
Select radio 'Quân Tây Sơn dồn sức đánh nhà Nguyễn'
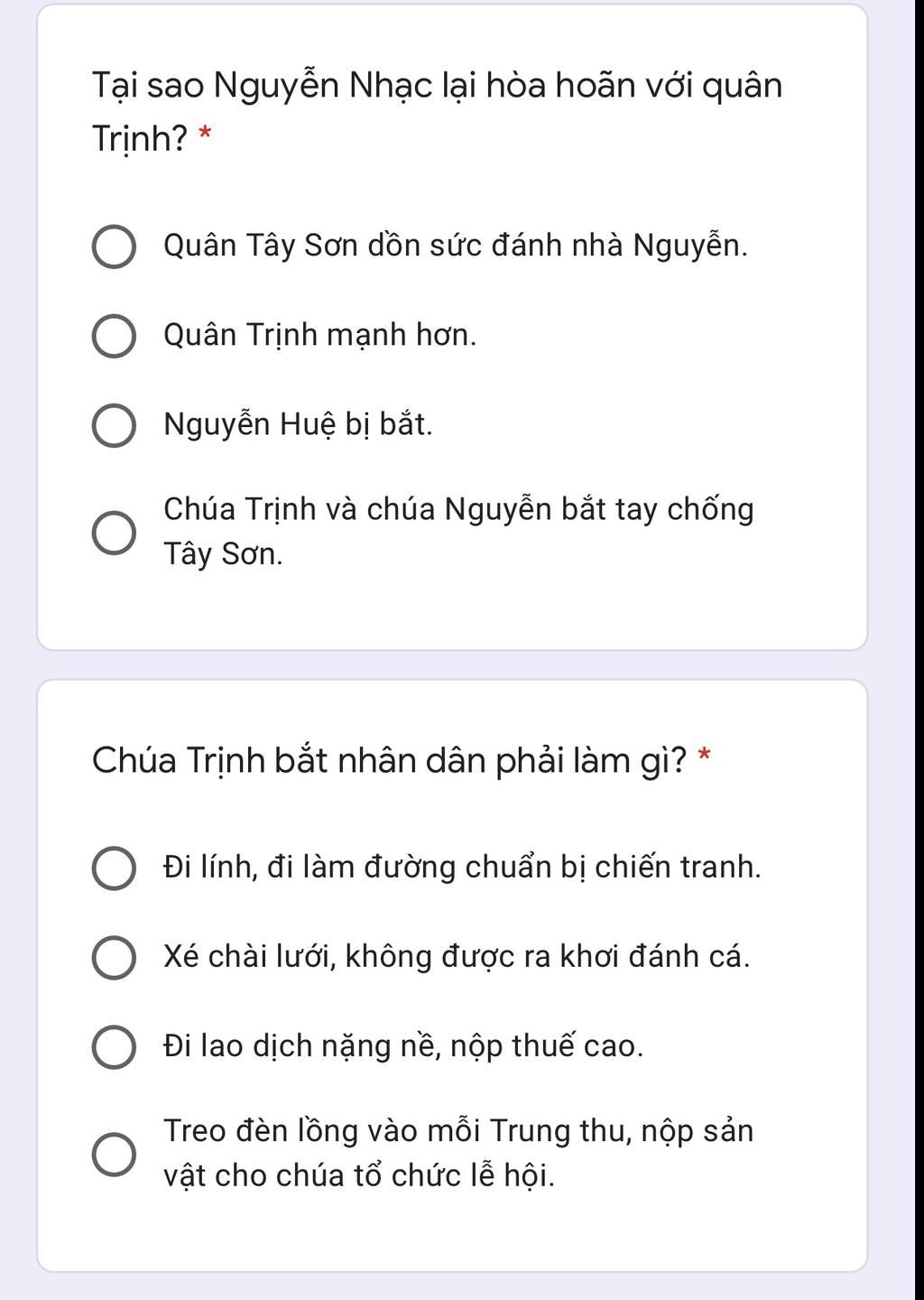[x=115, y=247]
